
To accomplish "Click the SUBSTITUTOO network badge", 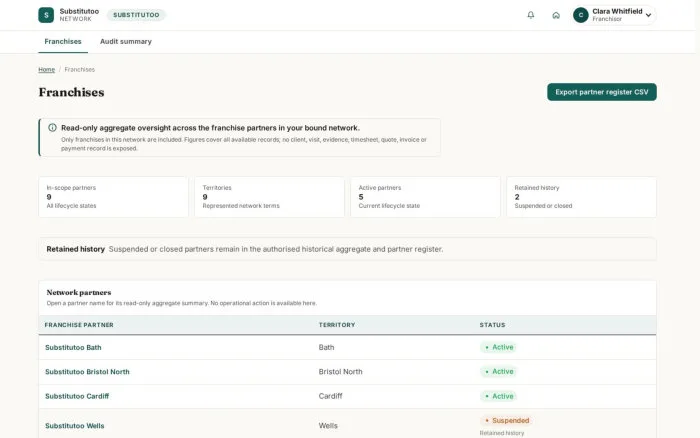I will (136, 15).
